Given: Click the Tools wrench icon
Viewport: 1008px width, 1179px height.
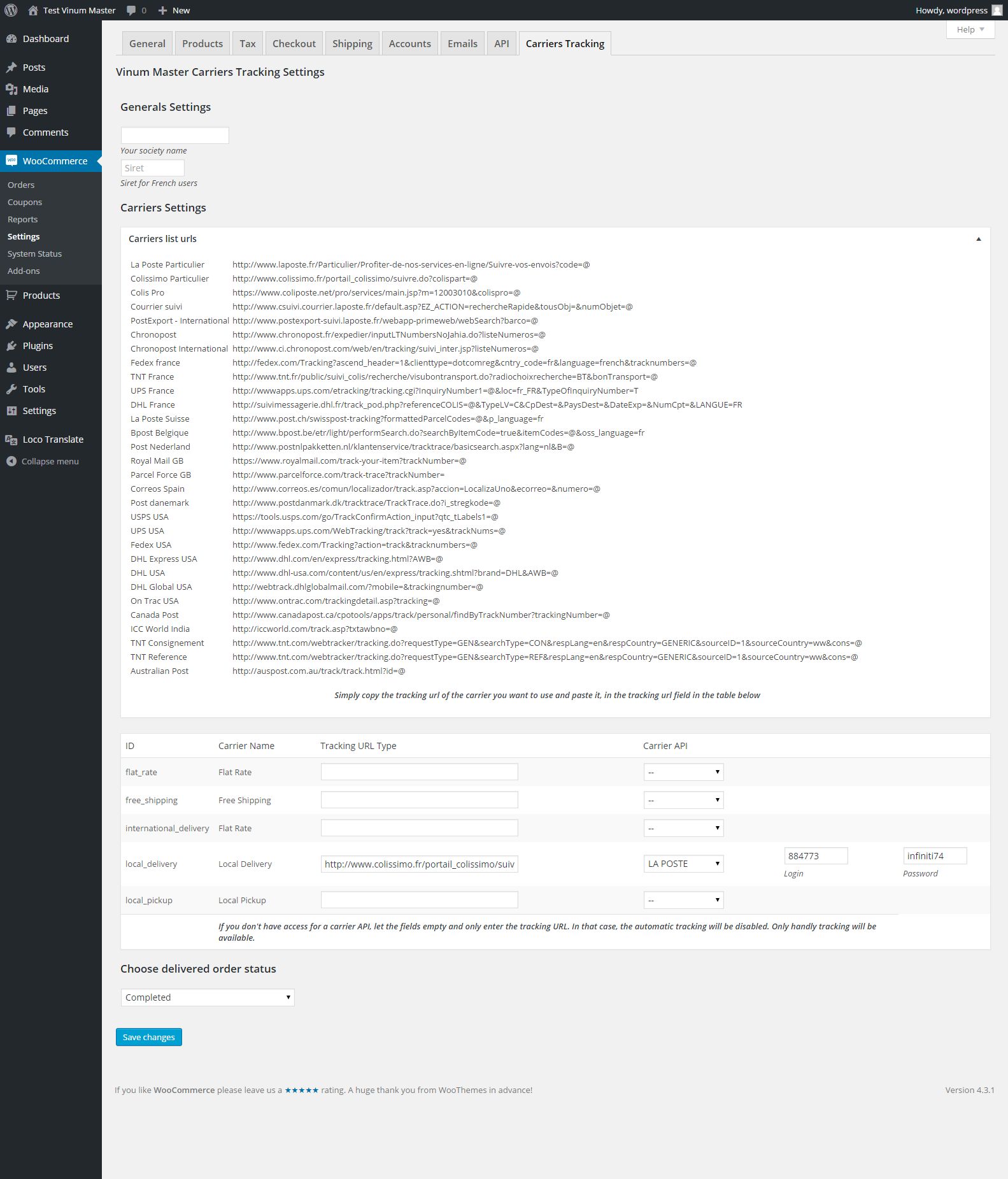Looking at the screenshot, I should [11, 389].
